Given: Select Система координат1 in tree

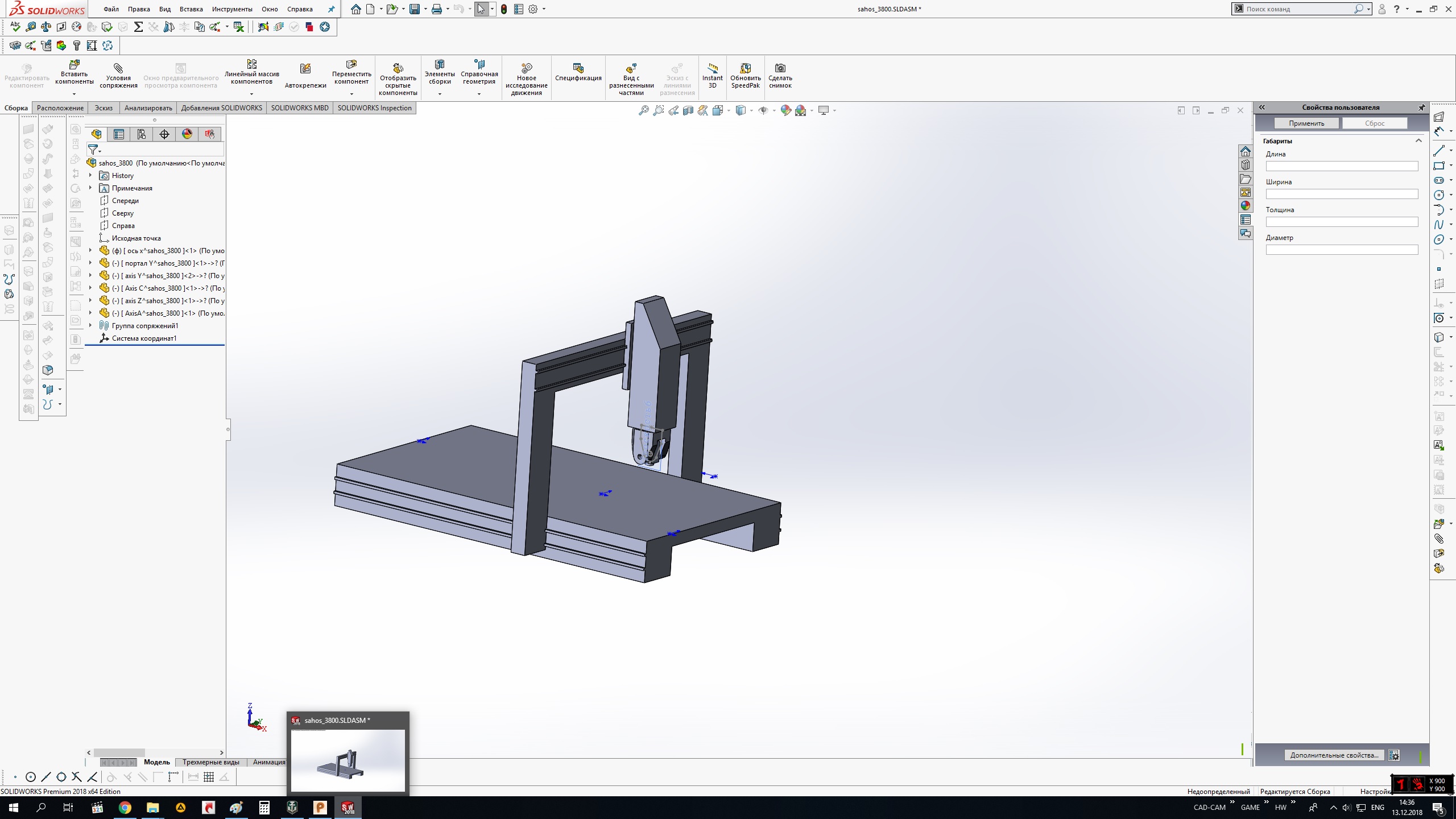Looking at the screenshot, I should pyautogui.click(x=144, y=338).
